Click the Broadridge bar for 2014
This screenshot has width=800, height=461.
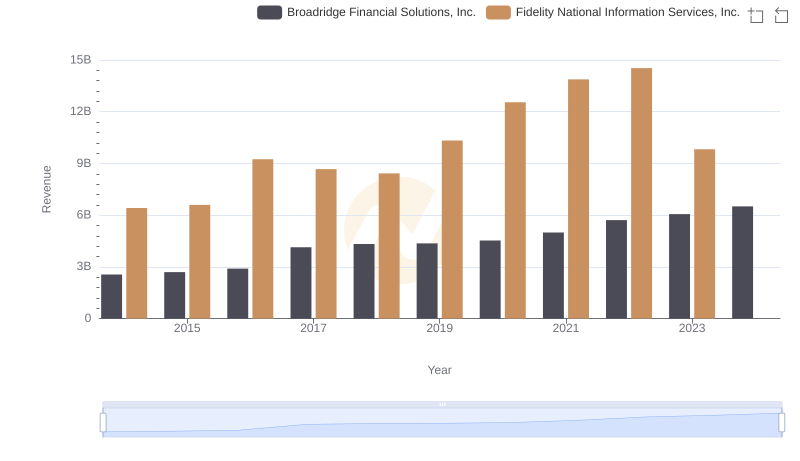pyautogui.click(x=111, y=297)
